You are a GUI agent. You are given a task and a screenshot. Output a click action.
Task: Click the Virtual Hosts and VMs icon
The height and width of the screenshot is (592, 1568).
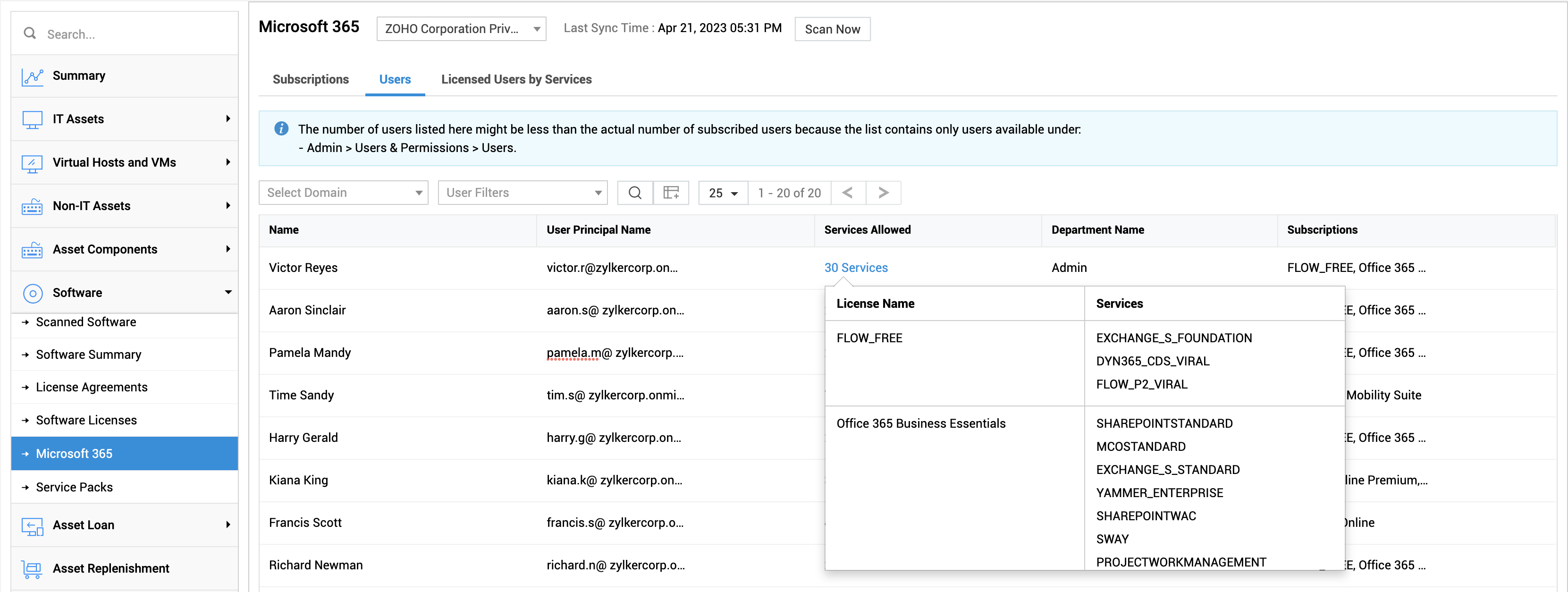tap(32, 163)
